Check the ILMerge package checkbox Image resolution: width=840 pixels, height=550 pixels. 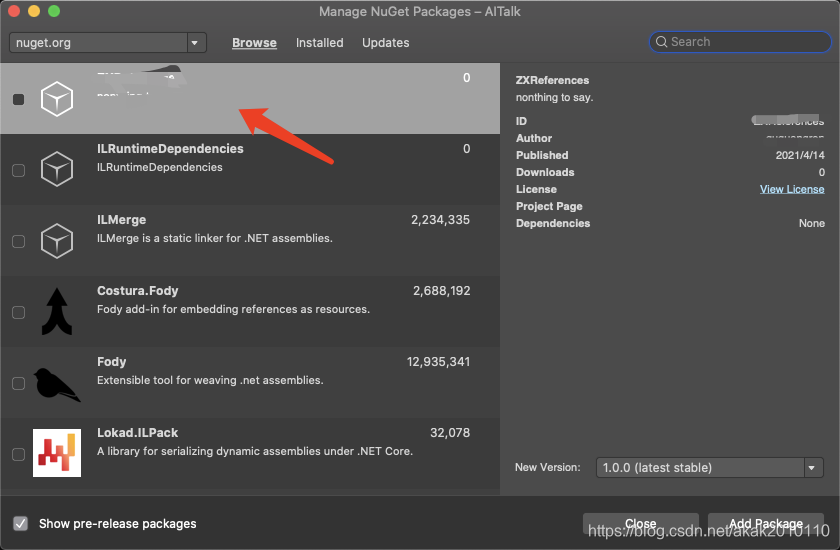[x=19, y=241]
